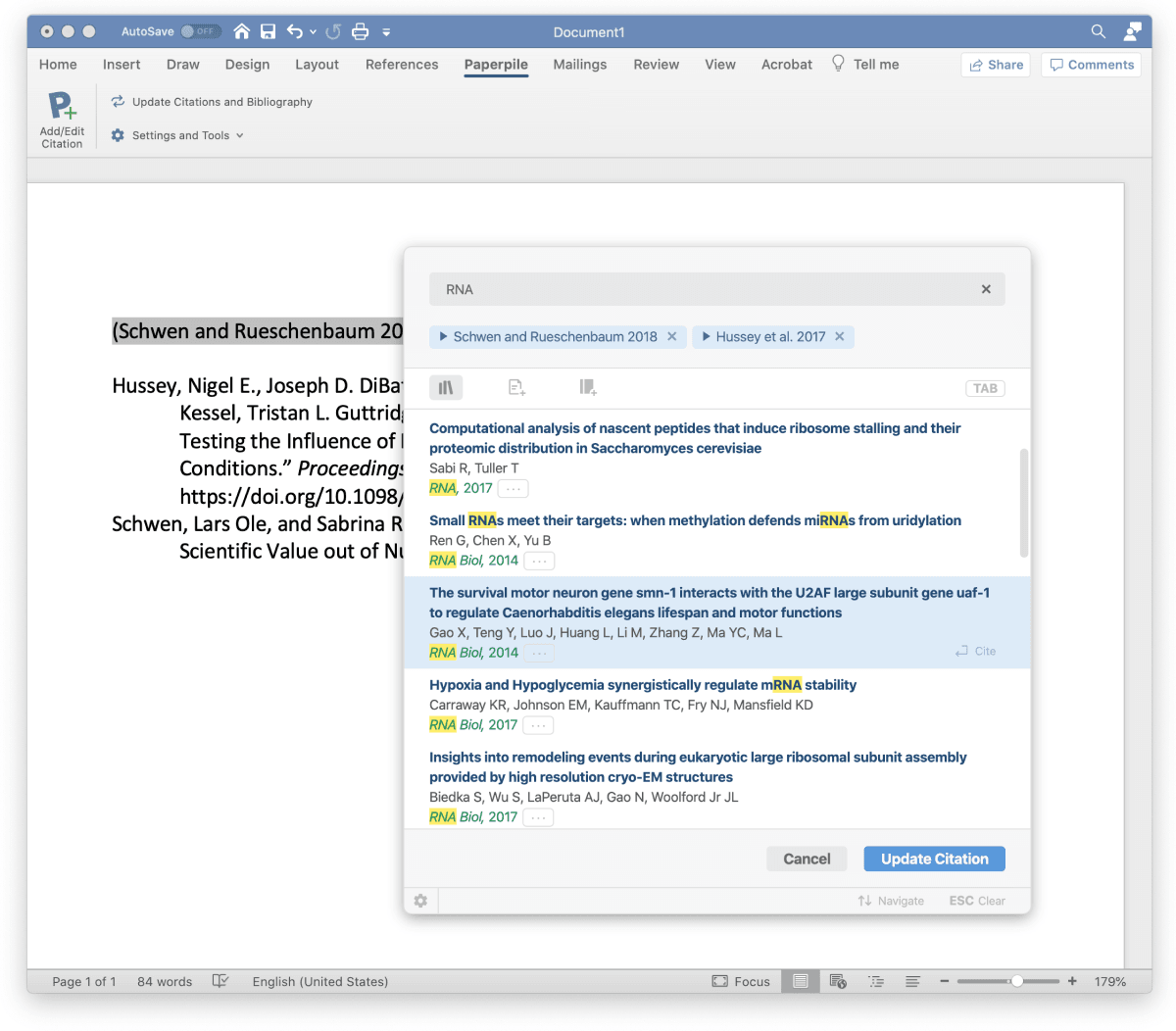This screenshot has height=1031, width=1176.
Task: Open the Mailings ribbon tab
Action: click(579, 65)
